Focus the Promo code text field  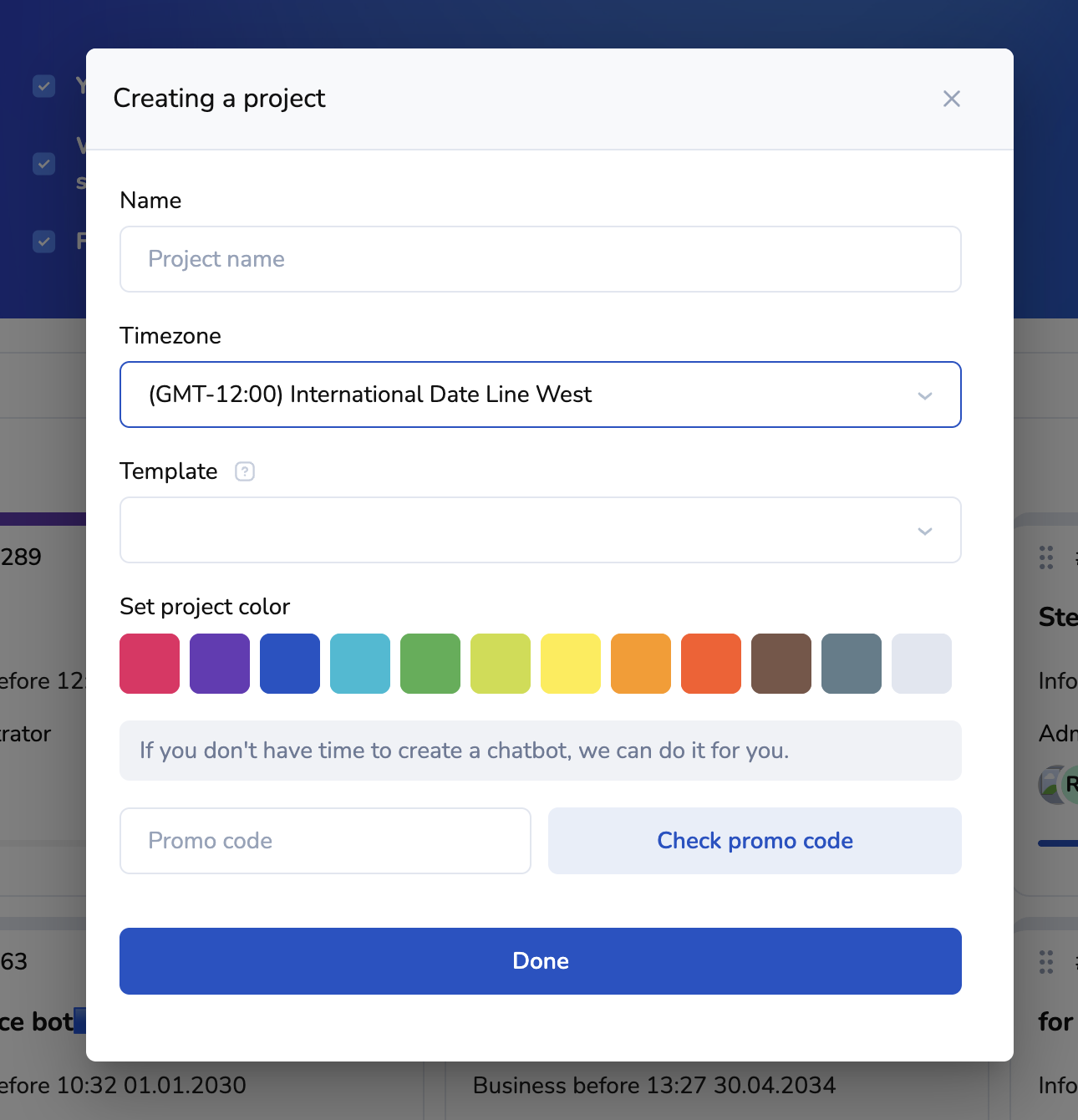325,841
